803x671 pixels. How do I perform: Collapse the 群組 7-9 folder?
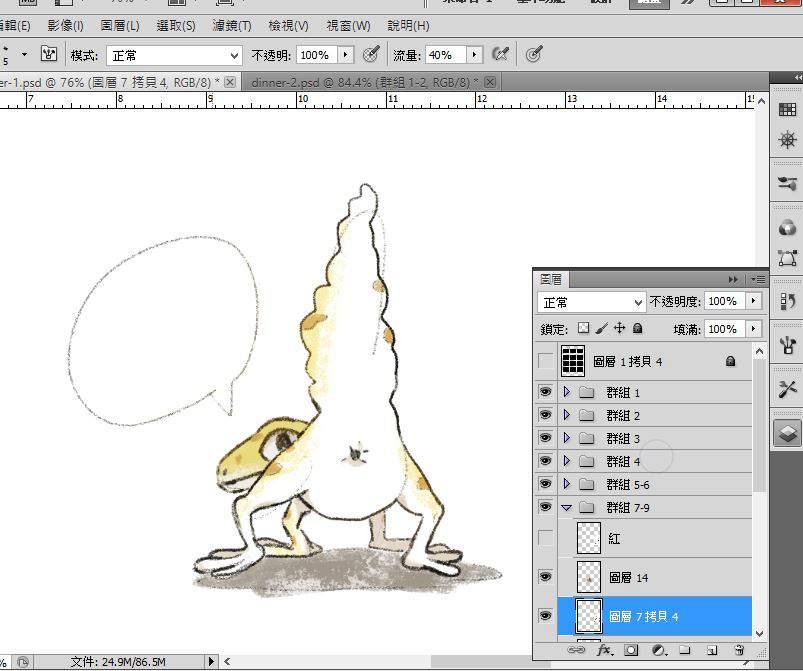pyautogui.click(x=567, y=508)
